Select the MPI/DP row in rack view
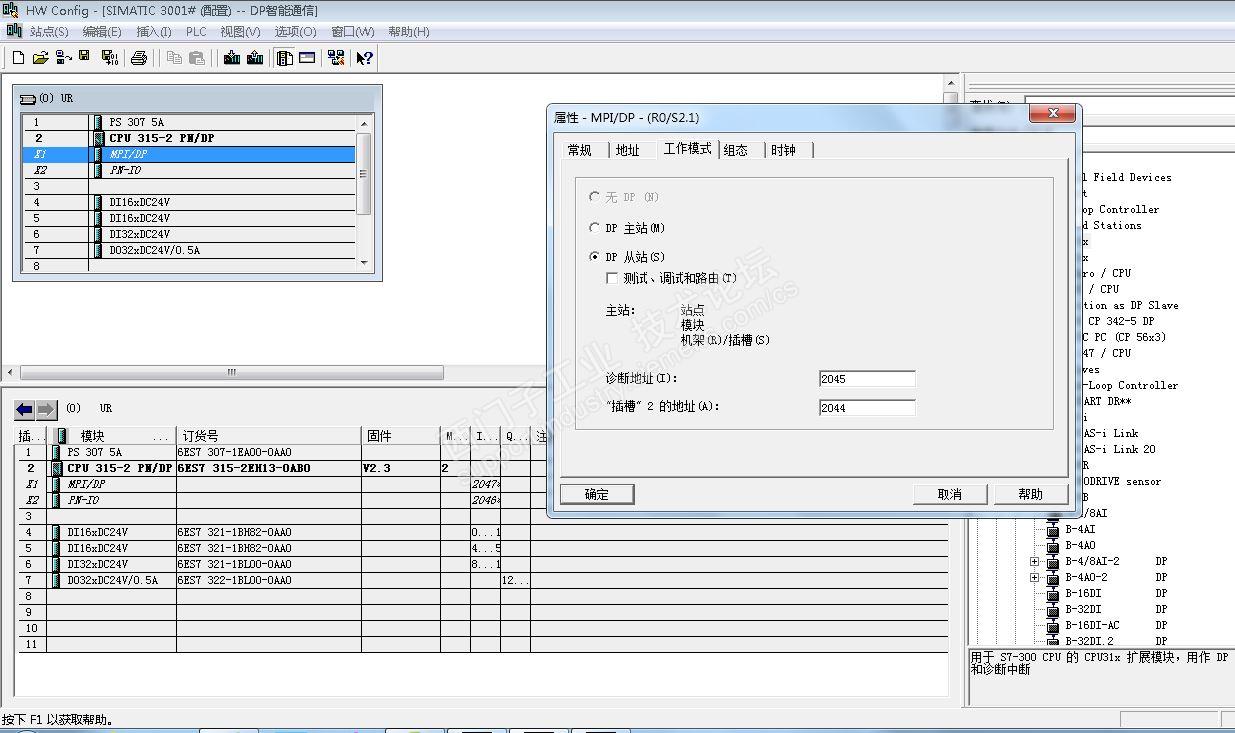The height and width of the screenshot is (733, 1235). (189, 154)
